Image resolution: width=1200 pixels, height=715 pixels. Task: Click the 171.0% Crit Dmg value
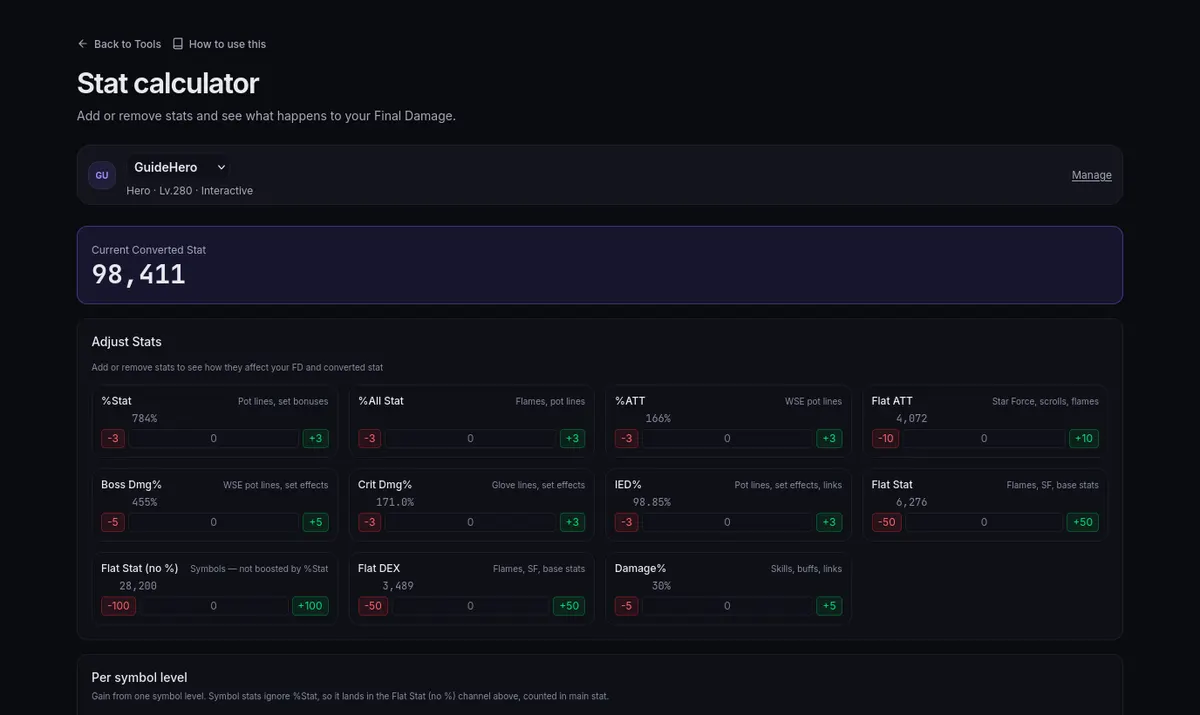pyautogui.click(x=395, y=502)
